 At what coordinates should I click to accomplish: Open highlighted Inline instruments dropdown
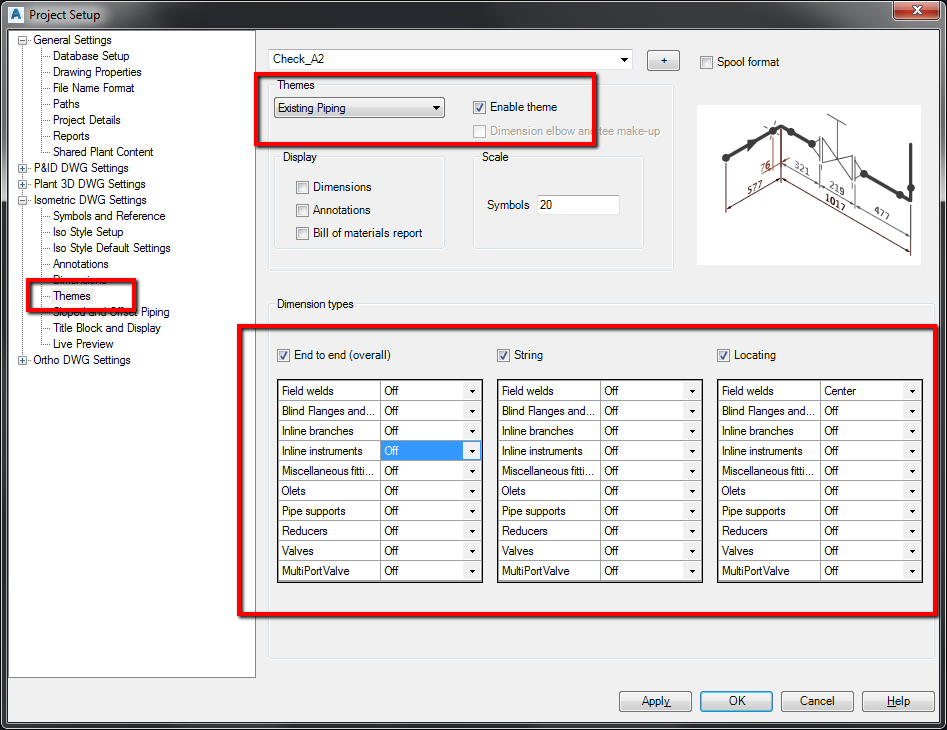(471, 450)
